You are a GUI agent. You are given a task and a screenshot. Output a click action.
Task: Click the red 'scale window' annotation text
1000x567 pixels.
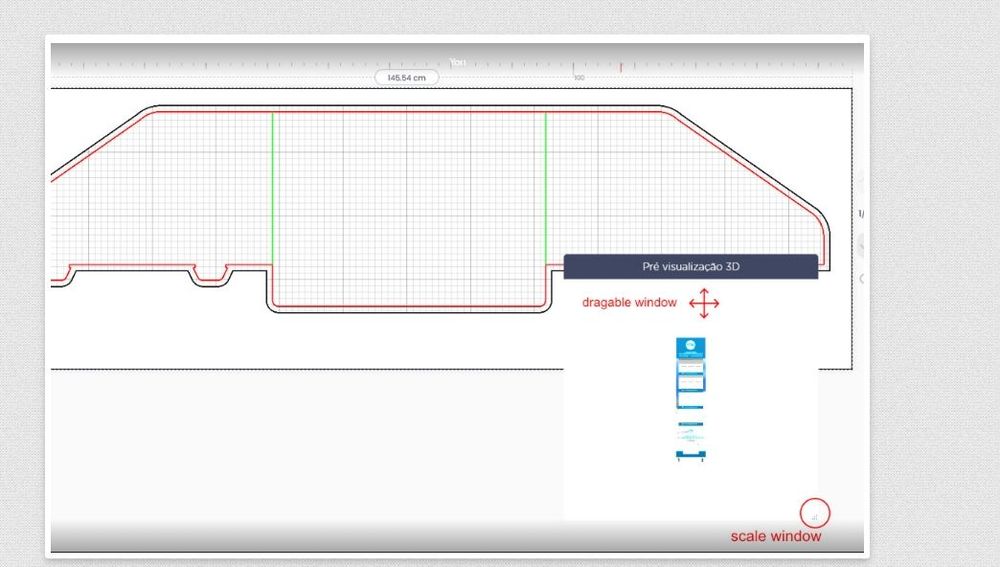pos(775,537)
